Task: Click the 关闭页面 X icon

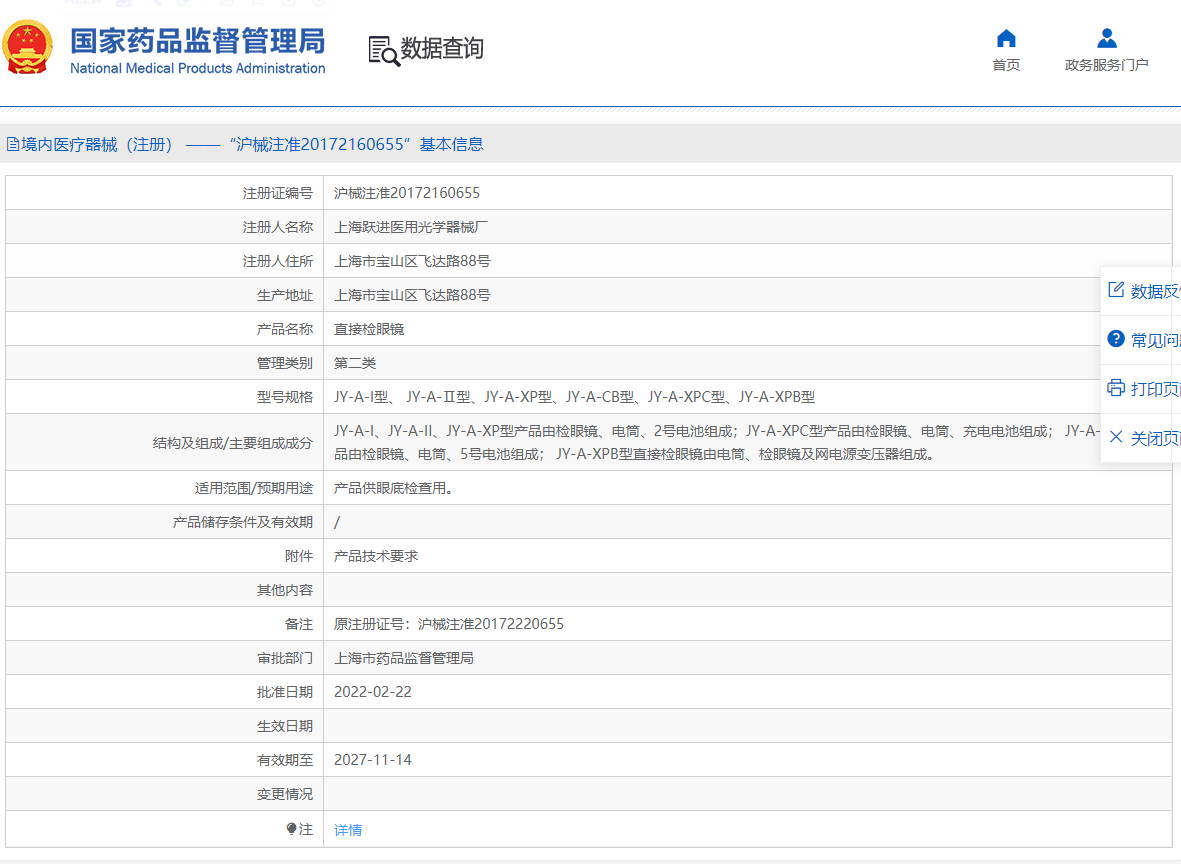Action: tap(1116, 437)
